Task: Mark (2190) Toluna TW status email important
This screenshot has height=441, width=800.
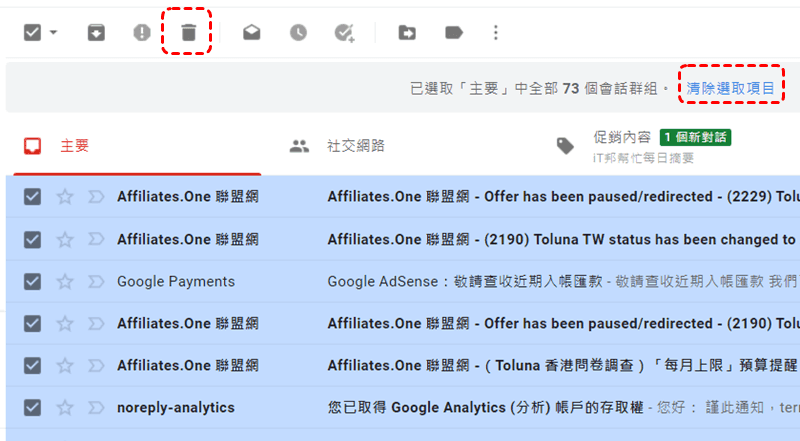Action: point(96,239)
